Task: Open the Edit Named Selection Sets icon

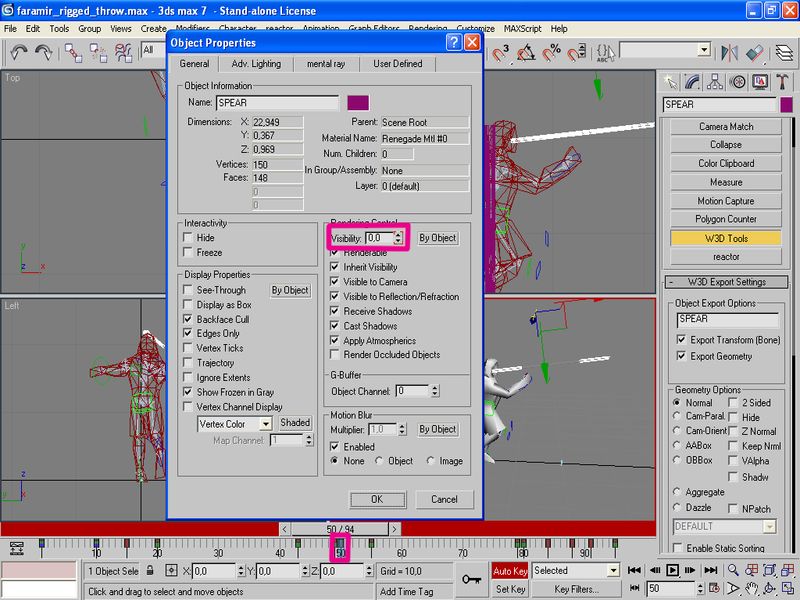Action: tap(605, 53)
